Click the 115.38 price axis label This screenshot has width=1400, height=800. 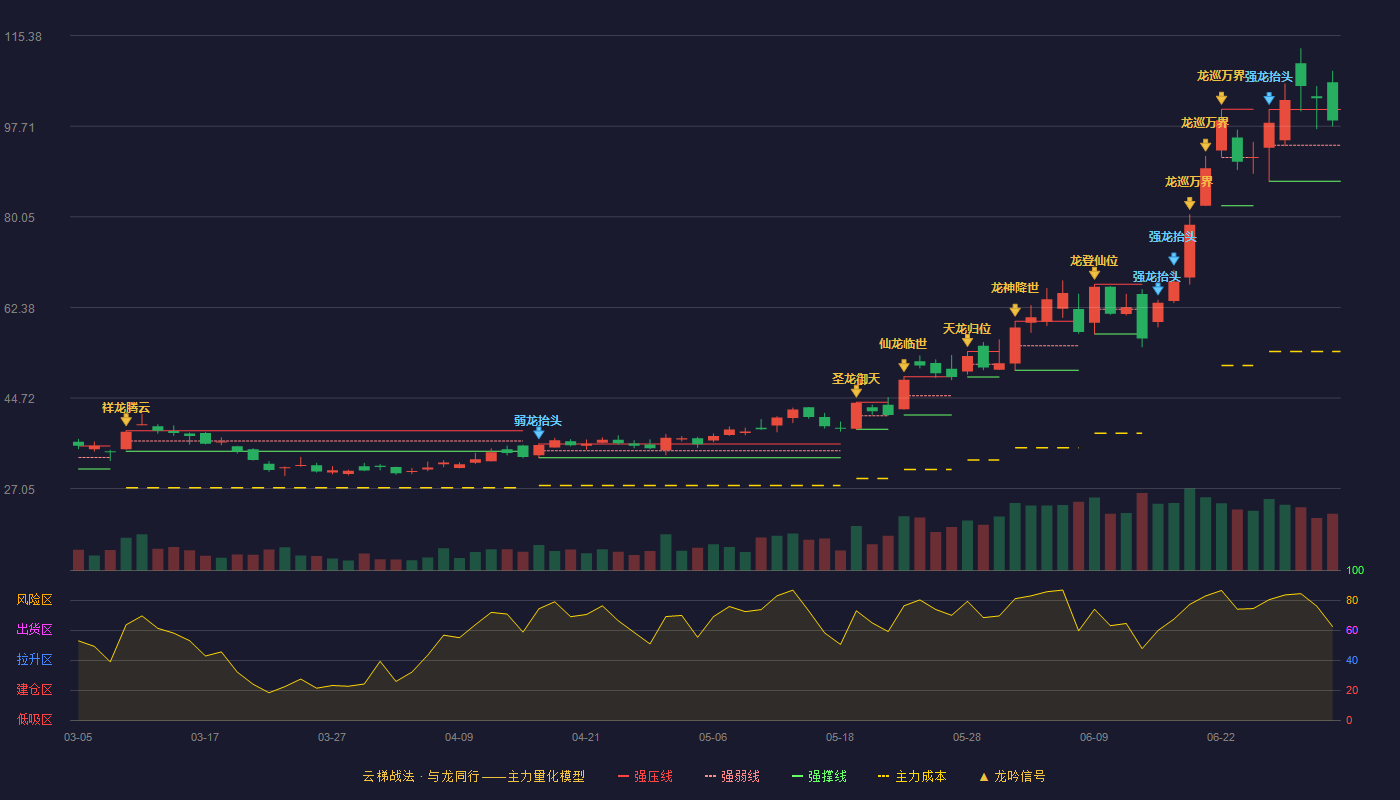[23, 37]
